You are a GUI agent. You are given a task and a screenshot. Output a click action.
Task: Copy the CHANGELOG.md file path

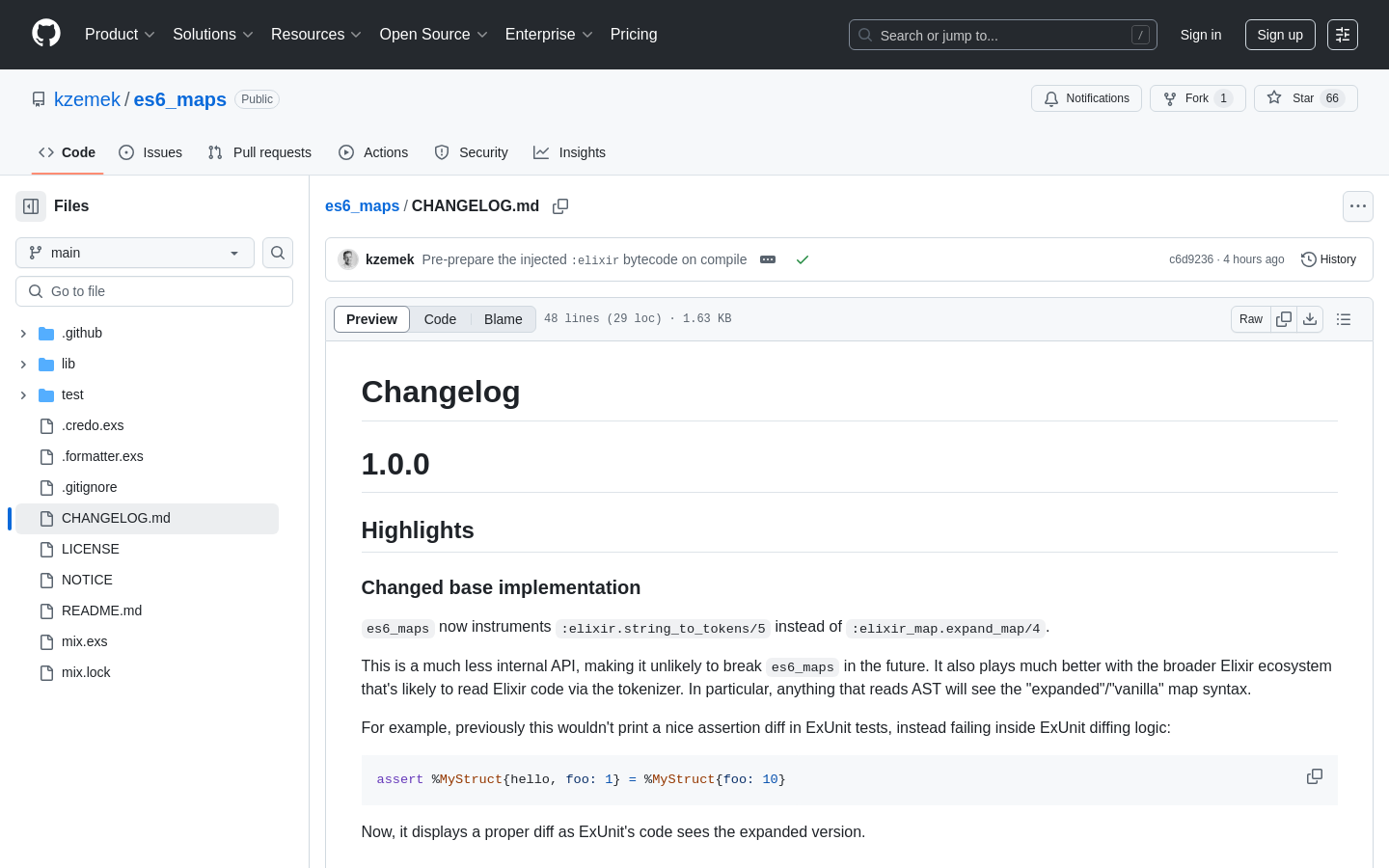tap(560, 206)
